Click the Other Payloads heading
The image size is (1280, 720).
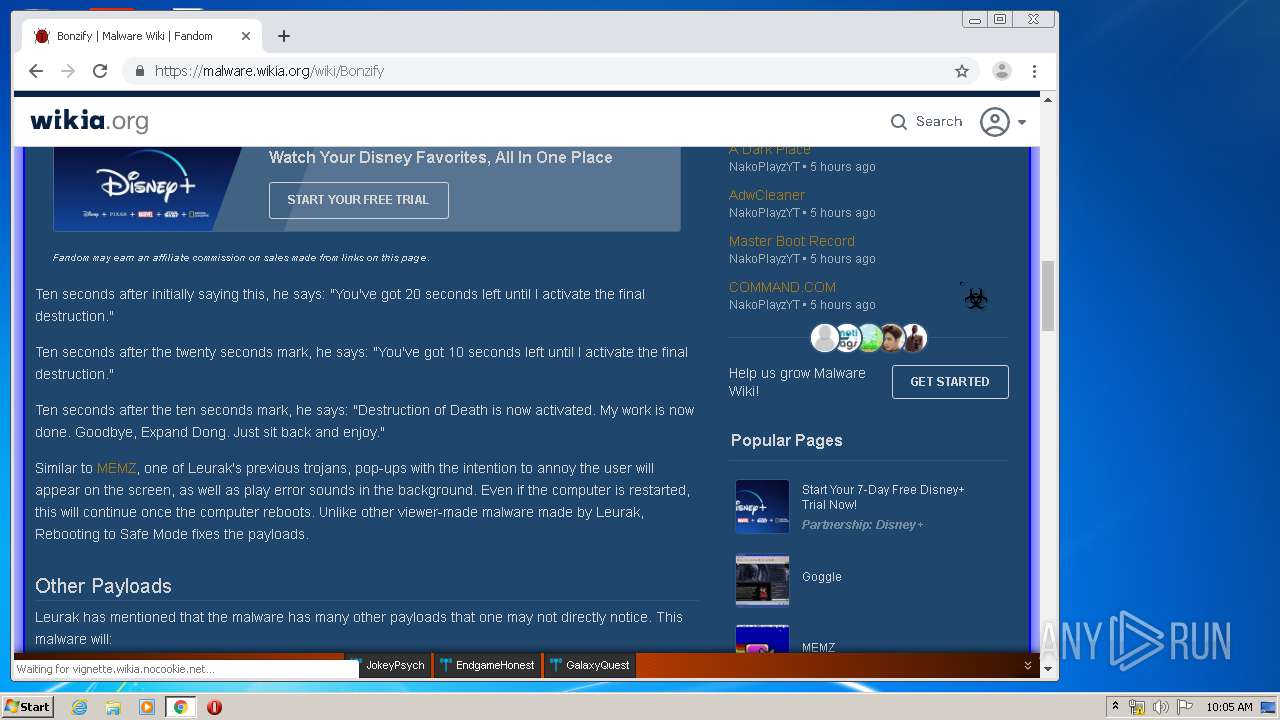point(103,586)
